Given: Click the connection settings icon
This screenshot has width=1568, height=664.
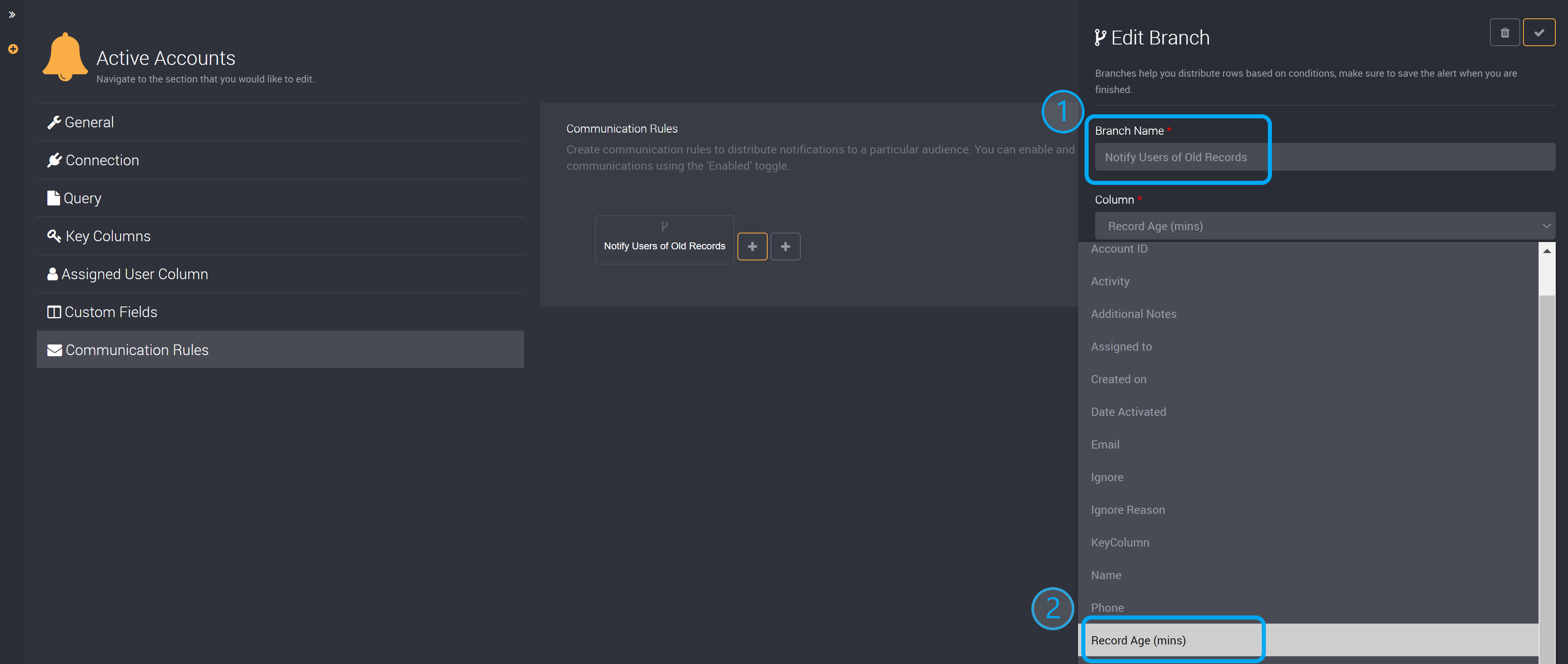Looking at the screenshot, I should point(54,159).
